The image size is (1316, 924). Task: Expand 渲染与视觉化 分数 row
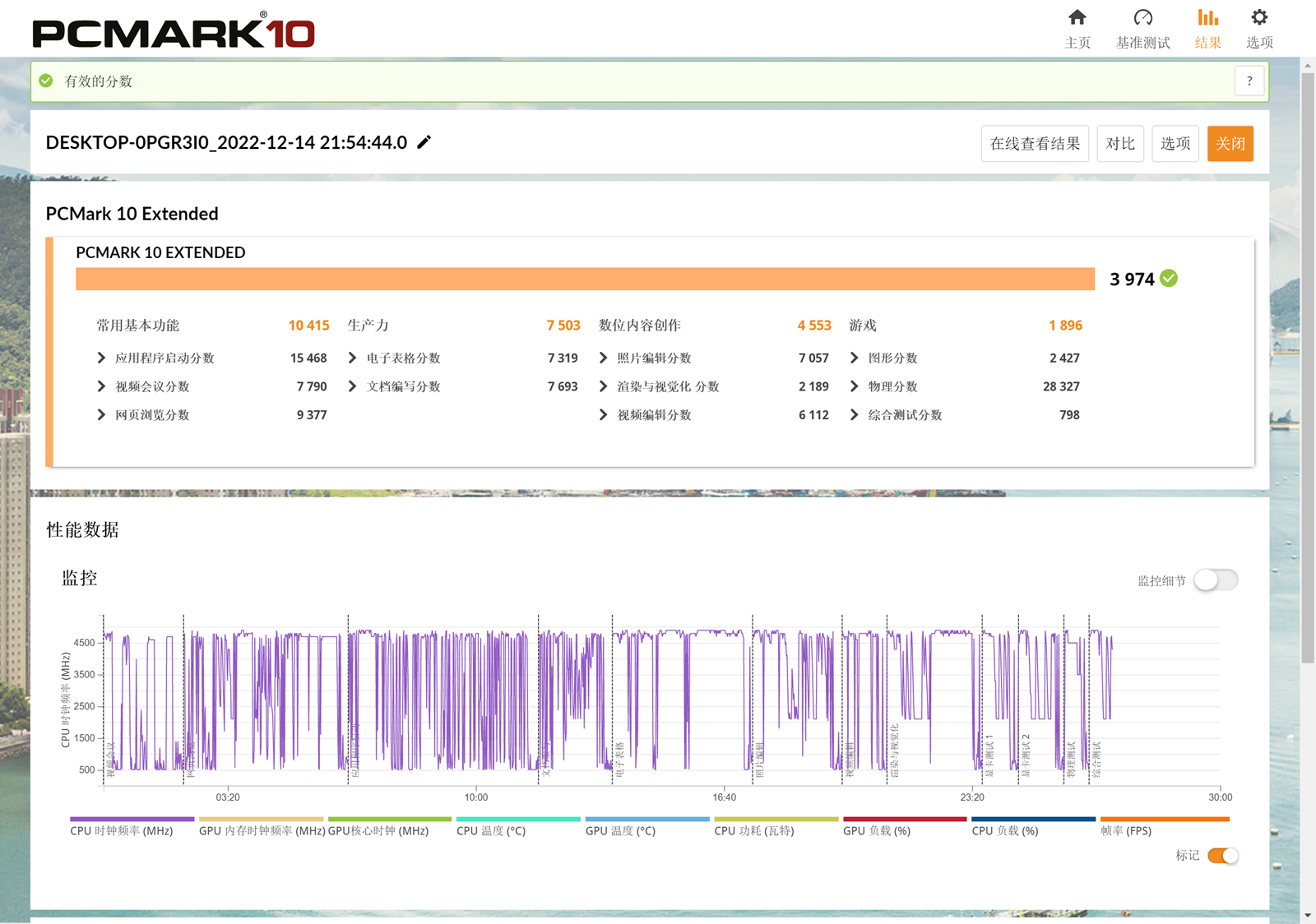point(603,386)
